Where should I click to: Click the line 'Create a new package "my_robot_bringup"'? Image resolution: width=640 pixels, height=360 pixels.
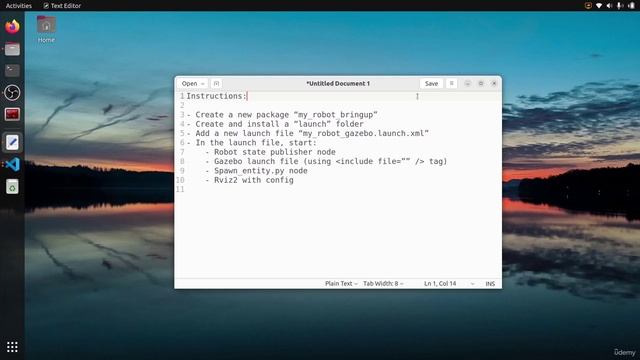tap(282, 115)
